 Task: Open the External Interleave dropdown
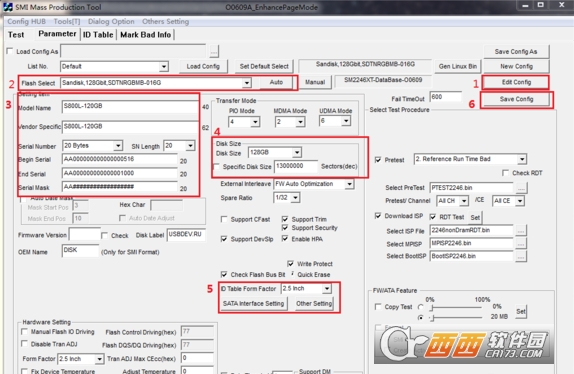click(350, 184)
